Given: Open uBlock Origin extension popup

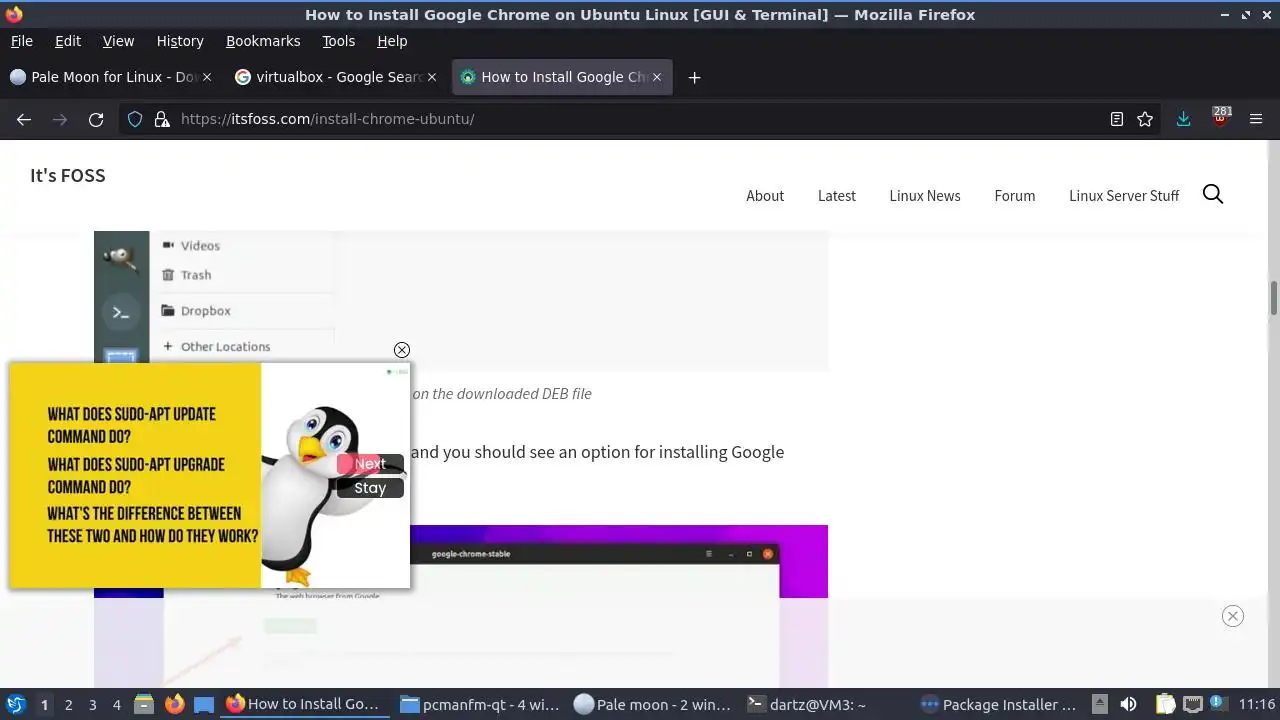Looking at the screenshot, I should click(x=1220, y=117).
